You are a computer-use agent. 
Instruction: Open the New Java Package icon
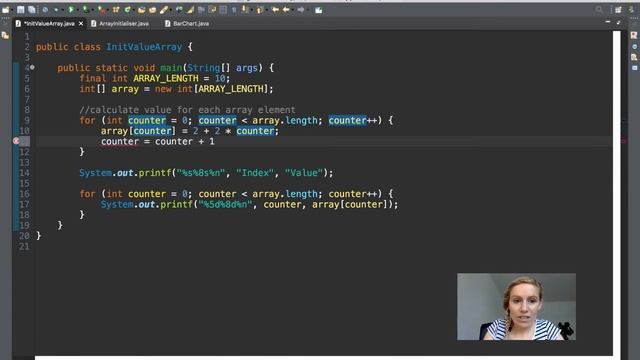[116, 9]
